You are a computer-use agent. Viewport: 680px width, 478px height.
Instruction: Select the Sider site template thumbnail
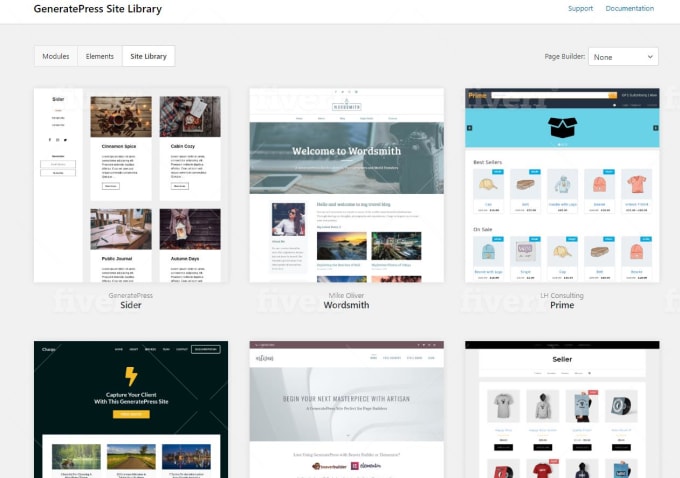tap(131, 185)
